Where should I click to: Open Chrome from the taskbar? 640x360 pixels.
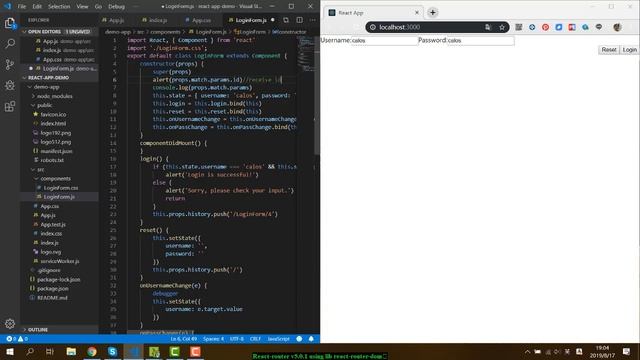click(x=92, y=351)
